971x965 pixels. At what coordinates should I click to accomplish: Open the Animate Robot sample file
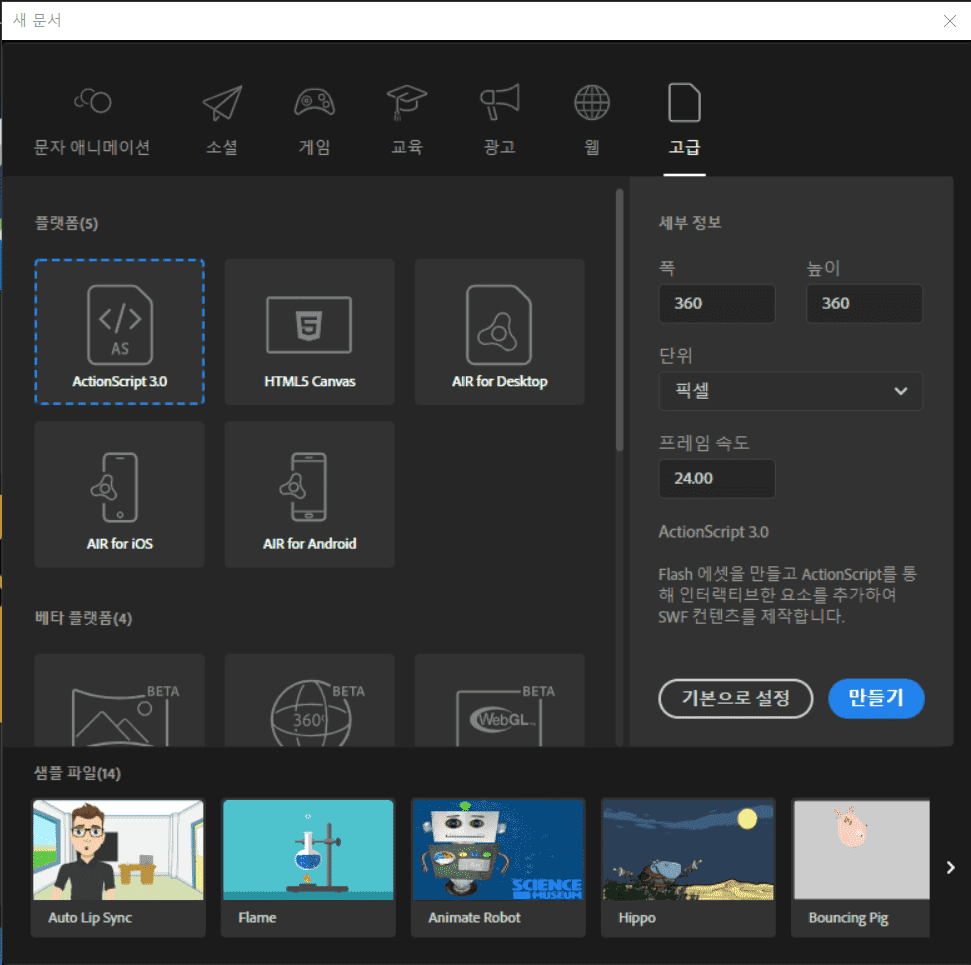[499, 868]
